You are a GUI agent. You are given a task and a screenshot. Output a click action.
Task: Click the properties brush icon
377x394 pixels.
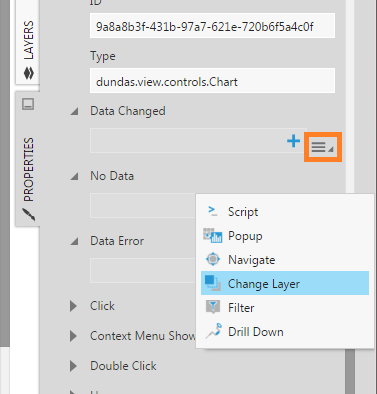[x=29, y=215]
